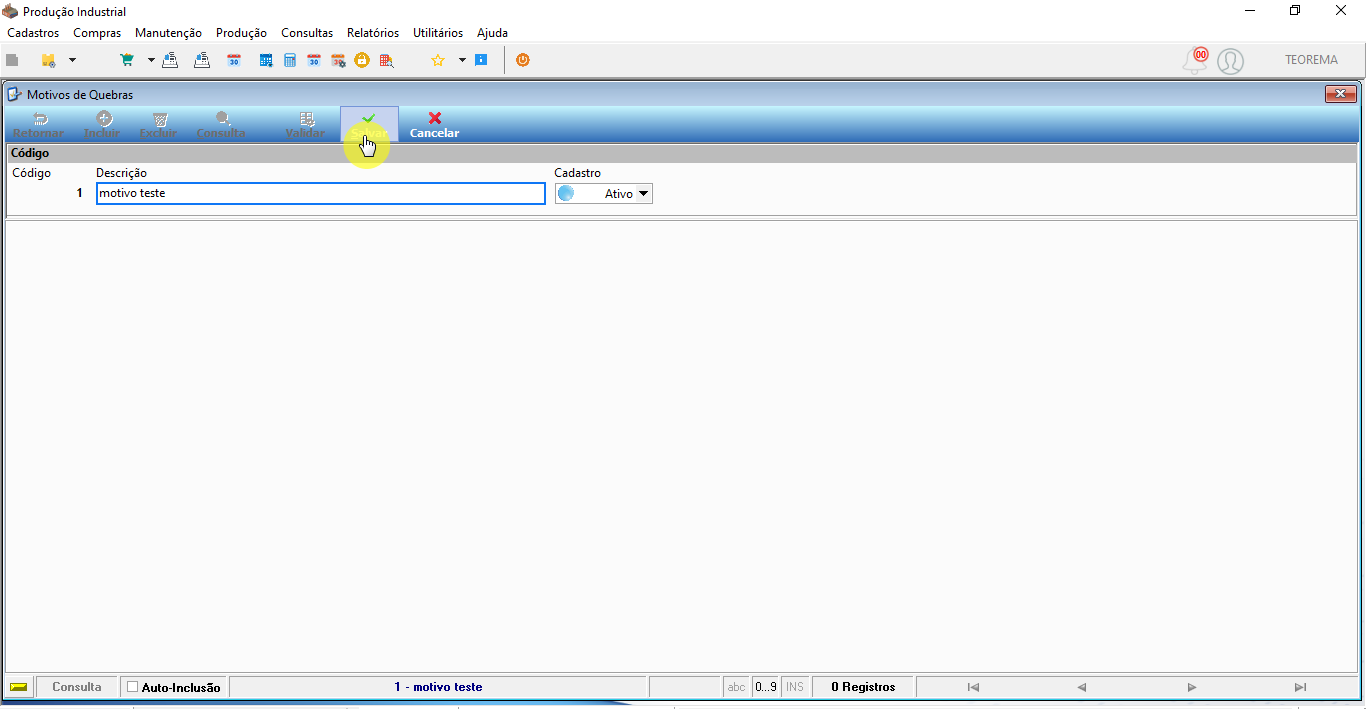The width and height of the screenshot is (1366, 709).
Task: Click the INS indicator in the status bar
Action: tap(795, 687)
